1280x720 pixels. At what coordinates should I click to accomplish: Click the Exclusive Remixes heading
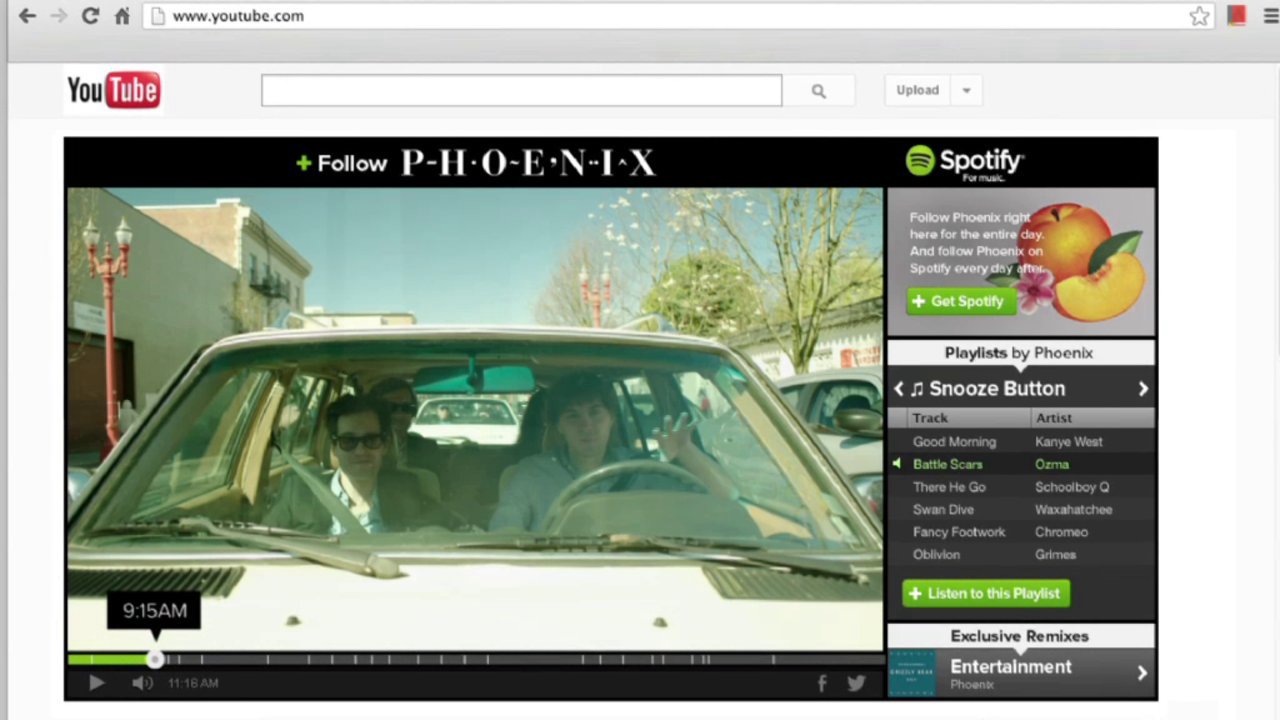pos(1019,636)
